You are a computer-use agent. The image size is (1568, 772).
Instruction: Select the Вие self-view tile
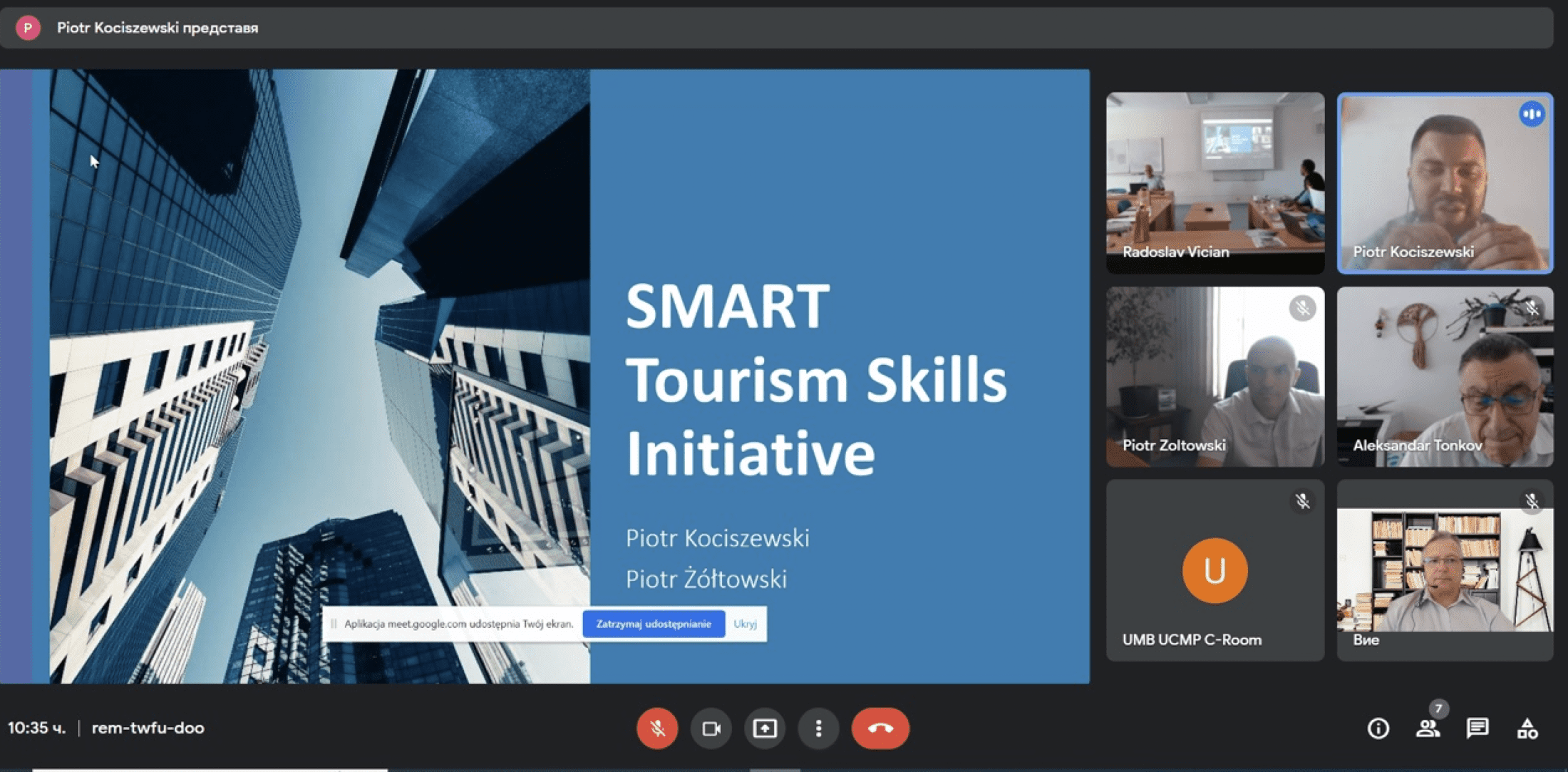[1445, 570]
